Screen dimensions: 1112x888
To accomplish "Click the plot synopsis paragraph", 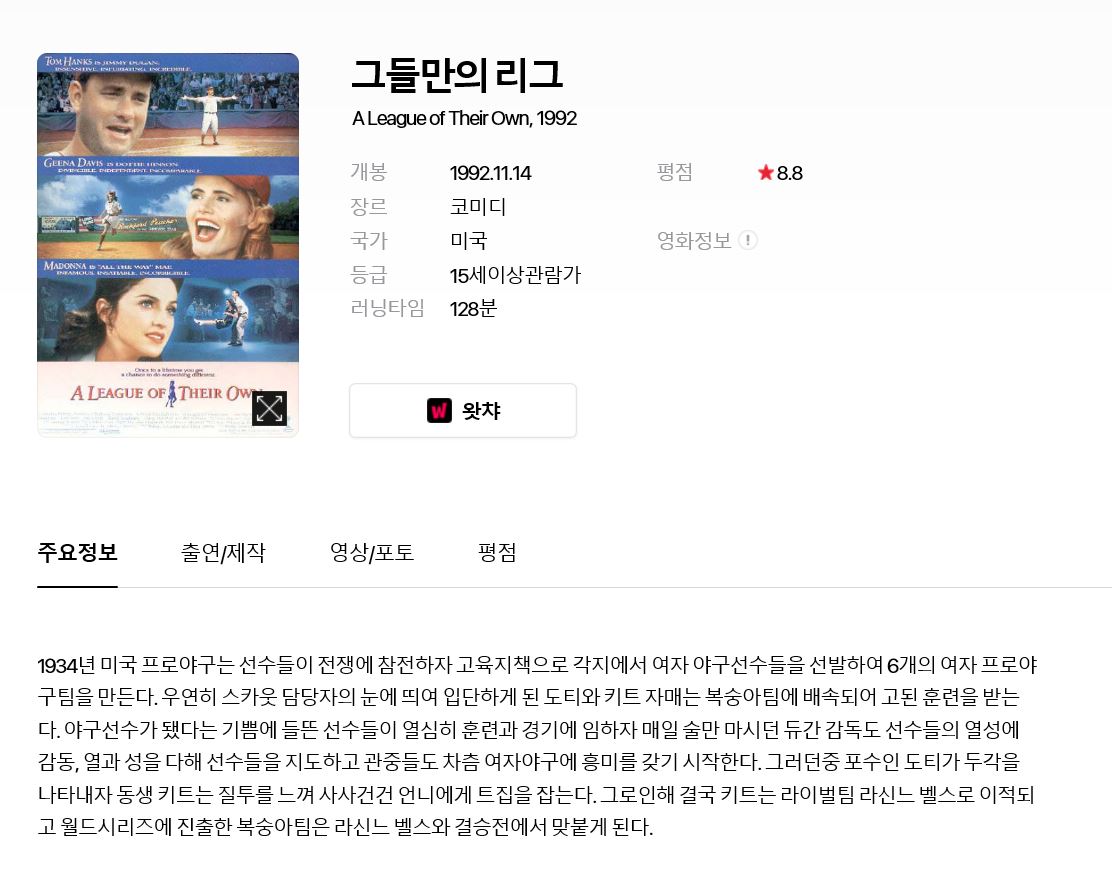I will [538, 745].
